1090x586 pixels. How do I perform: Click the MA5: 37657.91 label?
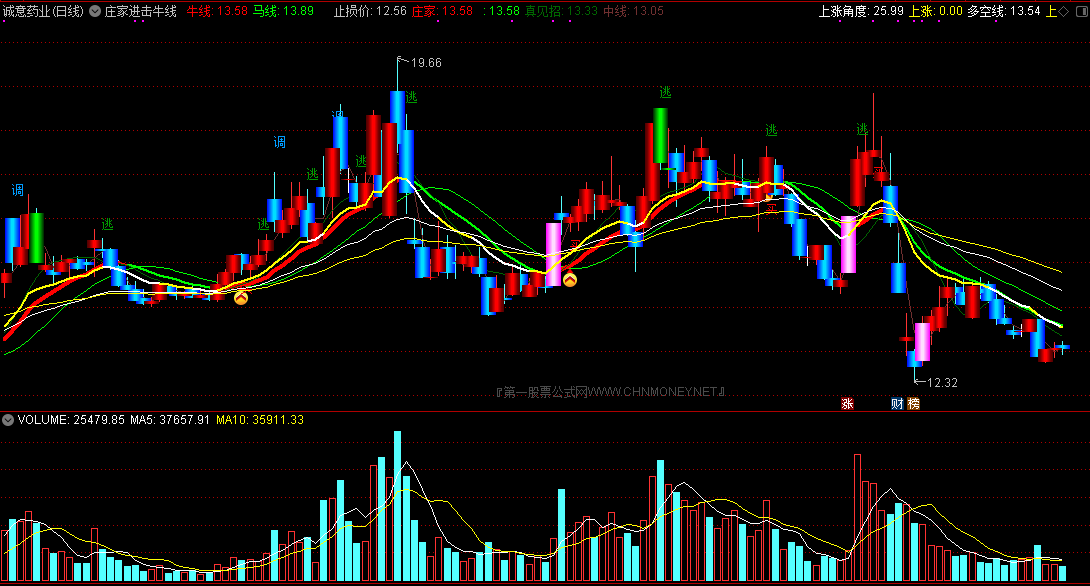(x=170, y=420)
